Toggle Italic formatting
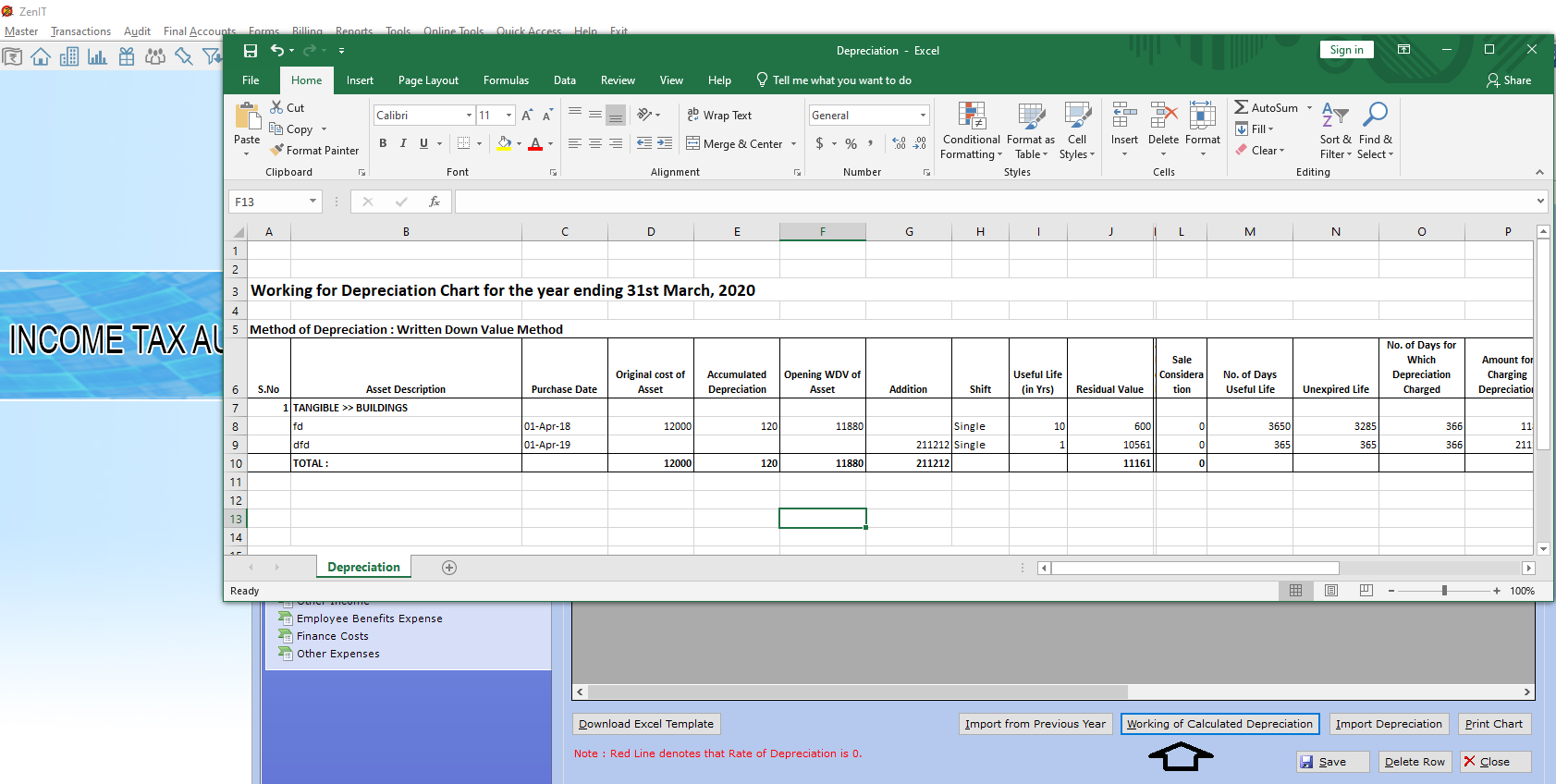1556x784 pixels. point(403,143)
